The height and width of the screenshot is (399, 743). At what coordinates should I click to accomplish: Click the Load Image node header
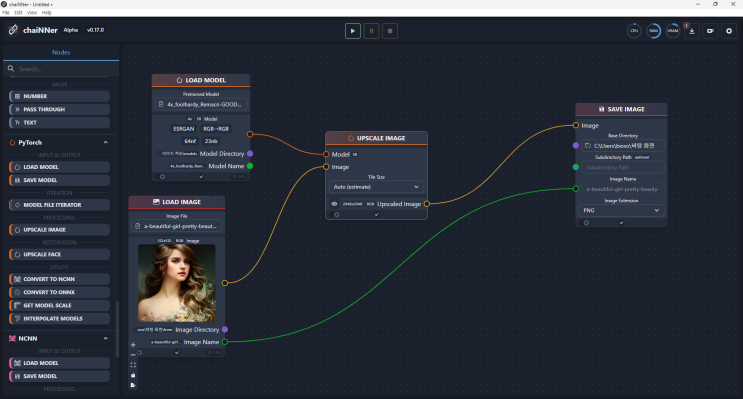point(177,202)
